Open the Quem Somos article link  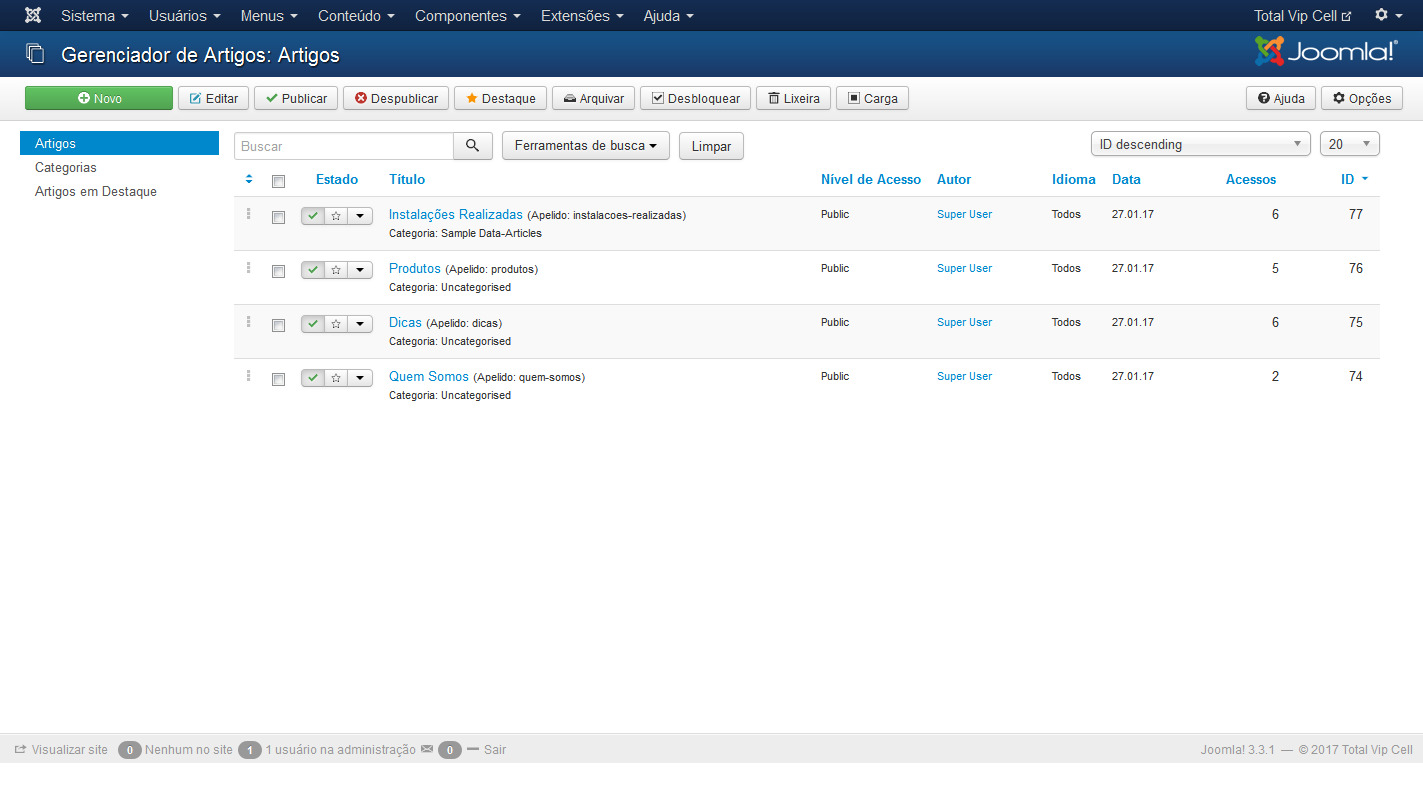(429, 376)
